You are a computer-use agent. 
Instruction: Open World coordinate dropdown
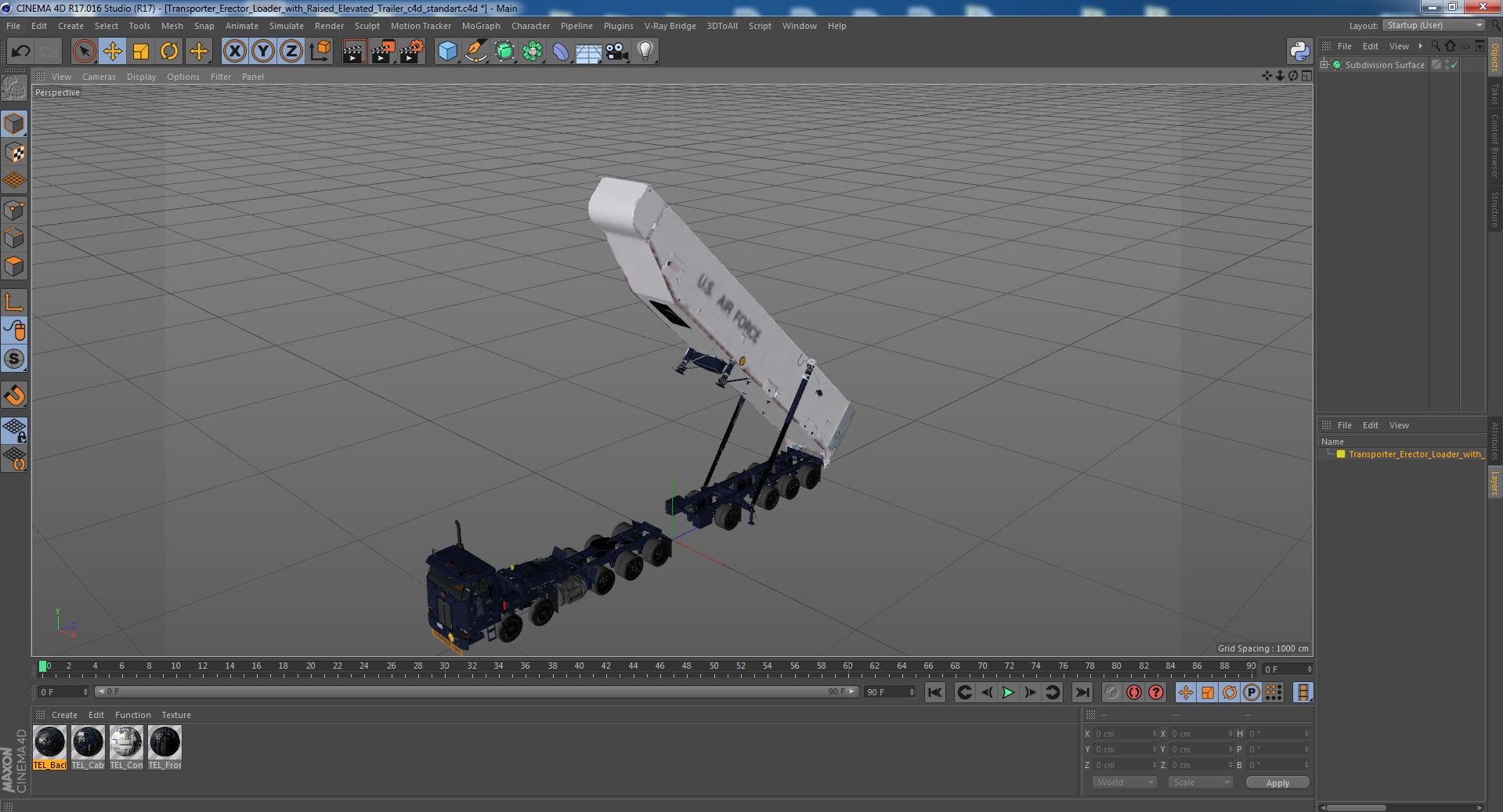(x=1125, y=782)
